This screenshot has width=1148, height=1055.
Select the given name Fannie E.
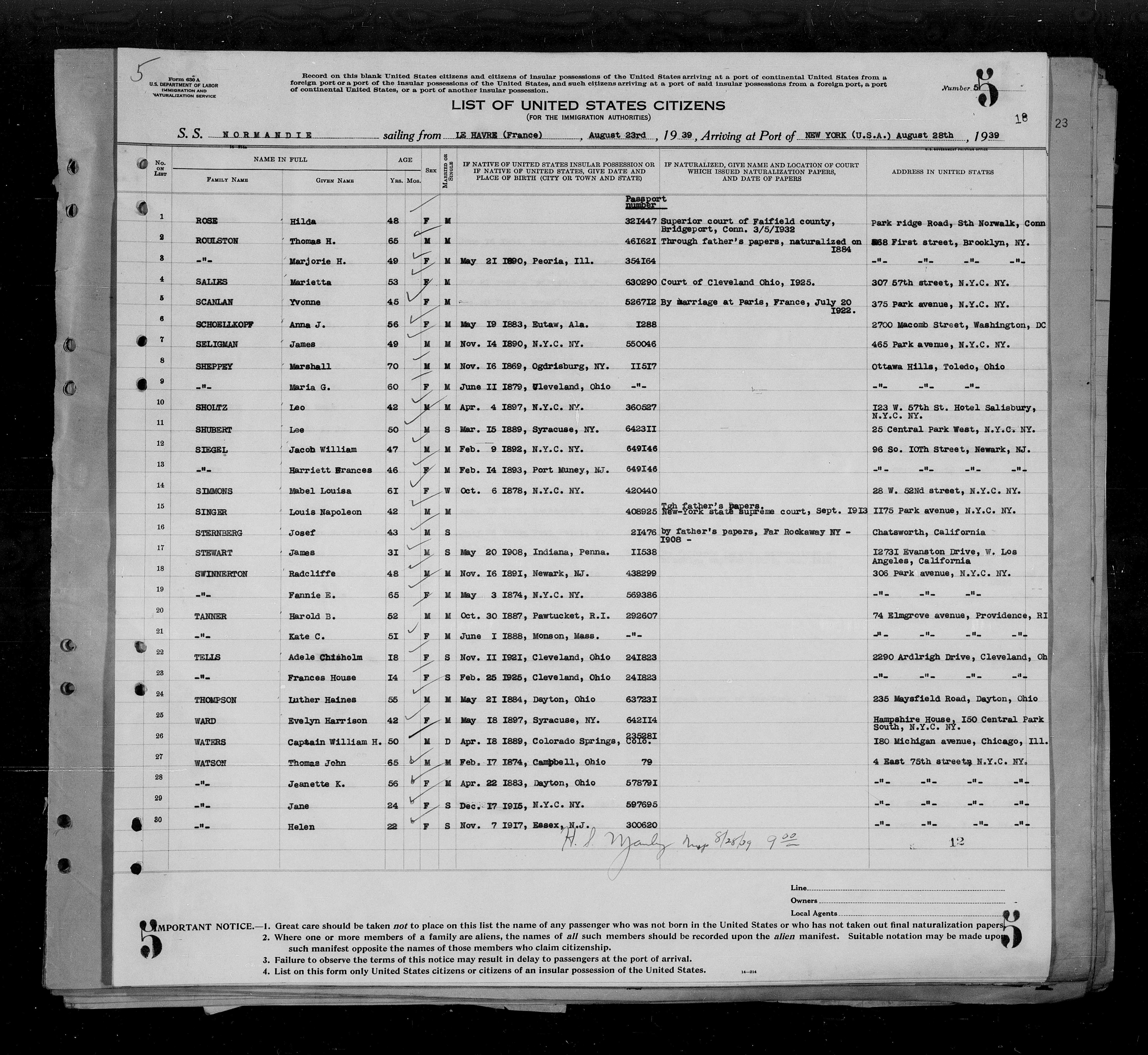(x=313, y=595)
